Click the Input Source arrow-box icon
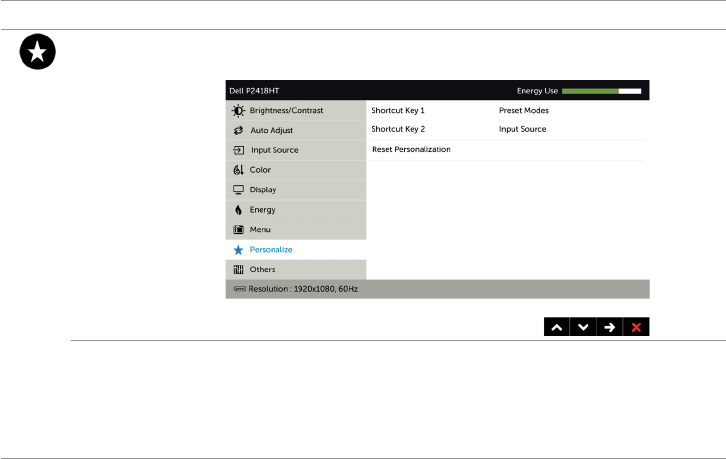This screenshot has width=726, height=459. click(x=238, y=150)
